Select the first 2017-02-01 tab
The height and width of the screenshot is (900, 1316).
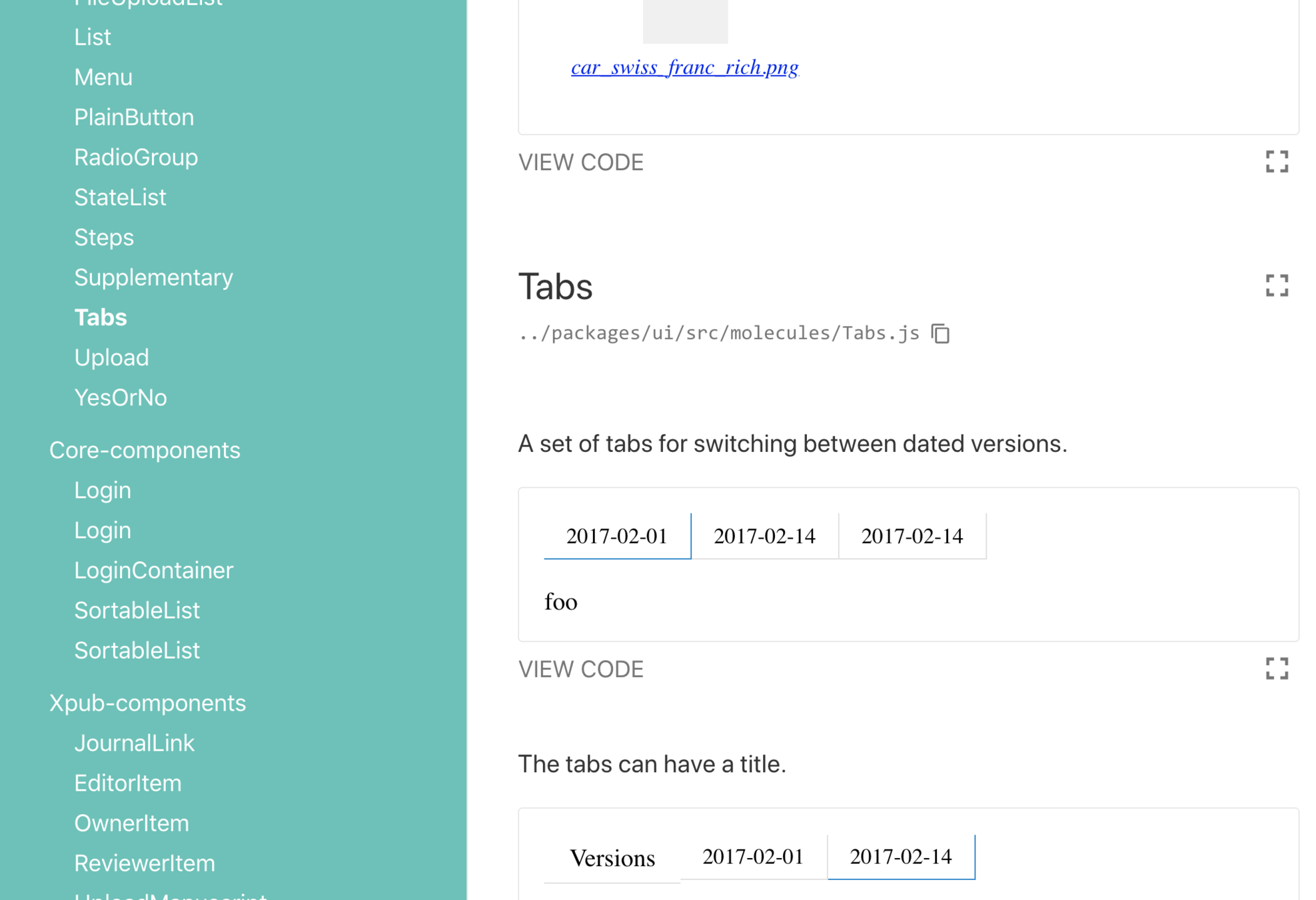pos(616,536)
